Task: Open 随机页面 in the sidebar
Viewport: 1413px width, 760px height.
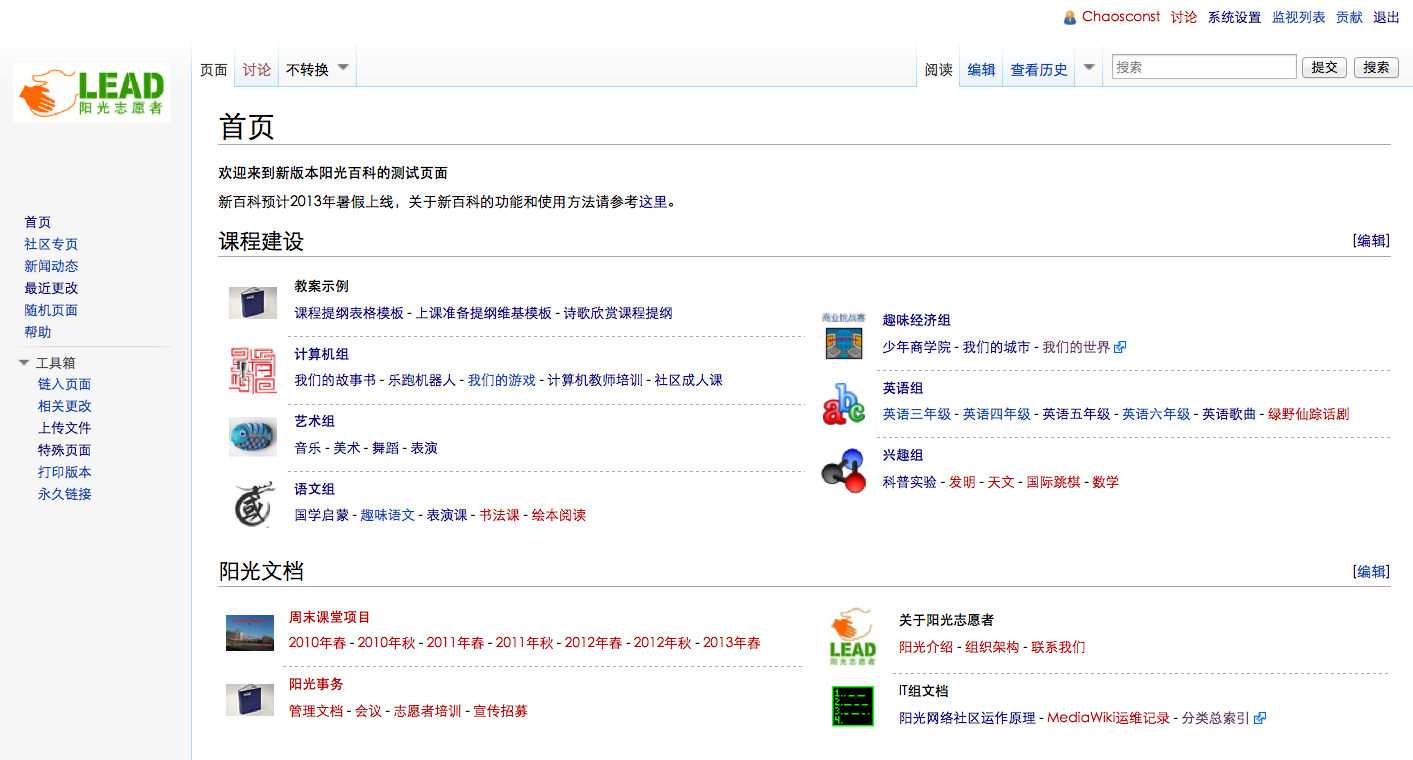Action: click(x=51, y=310)
